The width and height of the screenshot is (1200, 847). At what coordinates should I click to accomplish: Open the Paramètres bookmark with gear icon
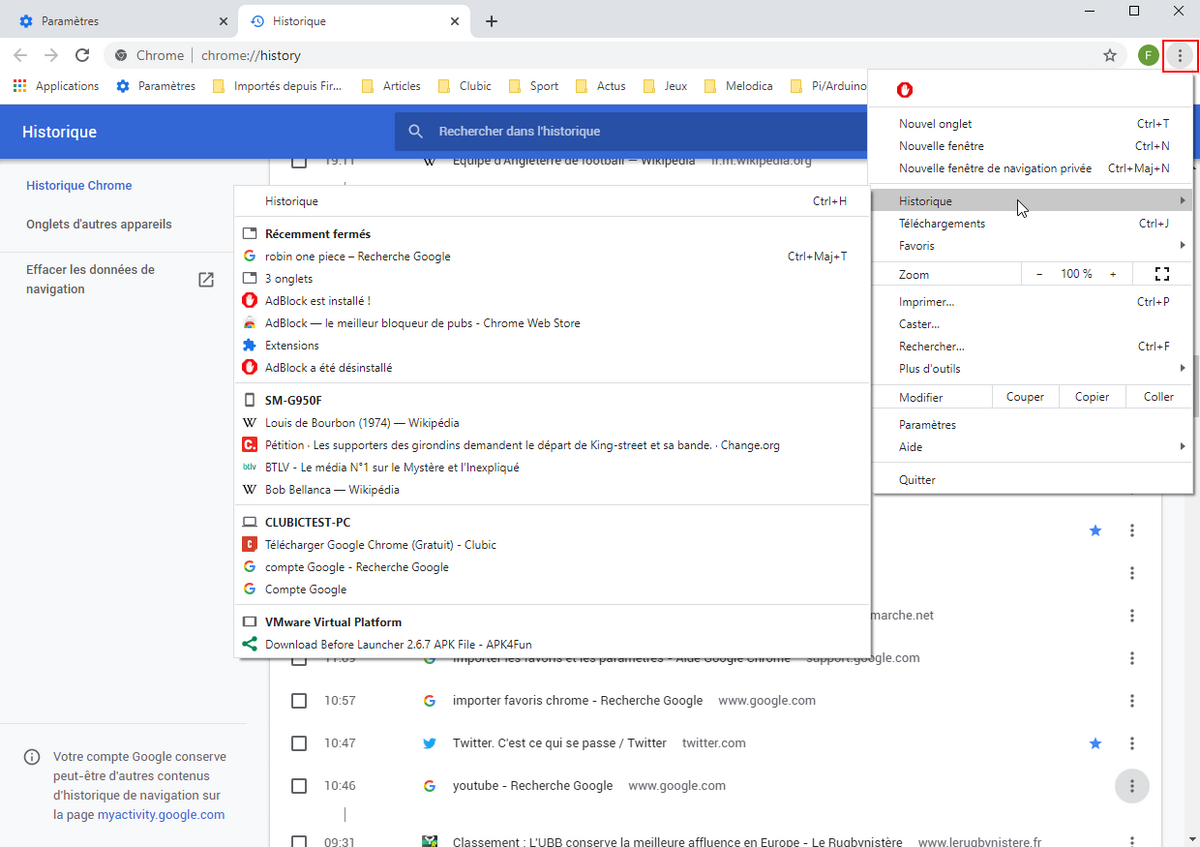click(x=156, y=86)
